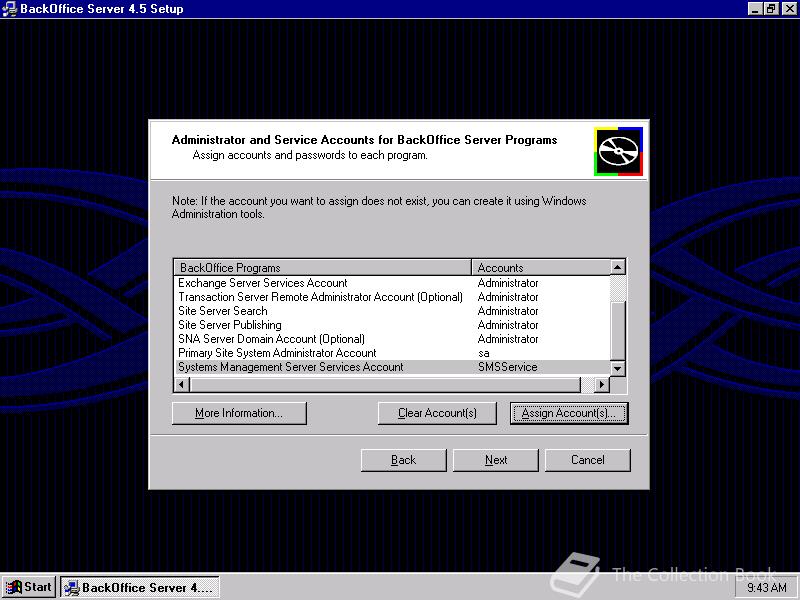Click the vertical scrollbar thumb of the list
800x600 pixels.
(617, 331)
